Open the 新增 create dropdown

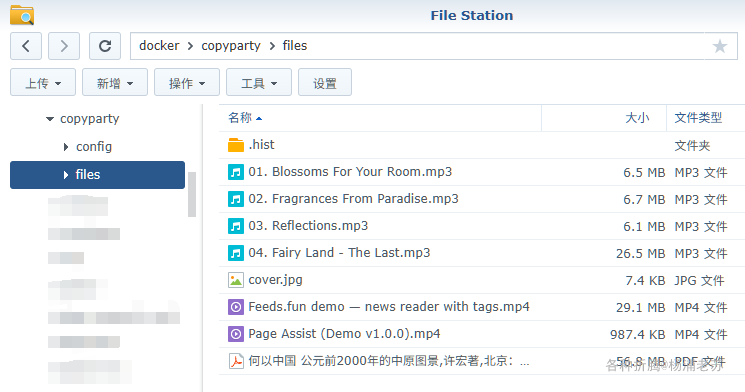(115, 82)
